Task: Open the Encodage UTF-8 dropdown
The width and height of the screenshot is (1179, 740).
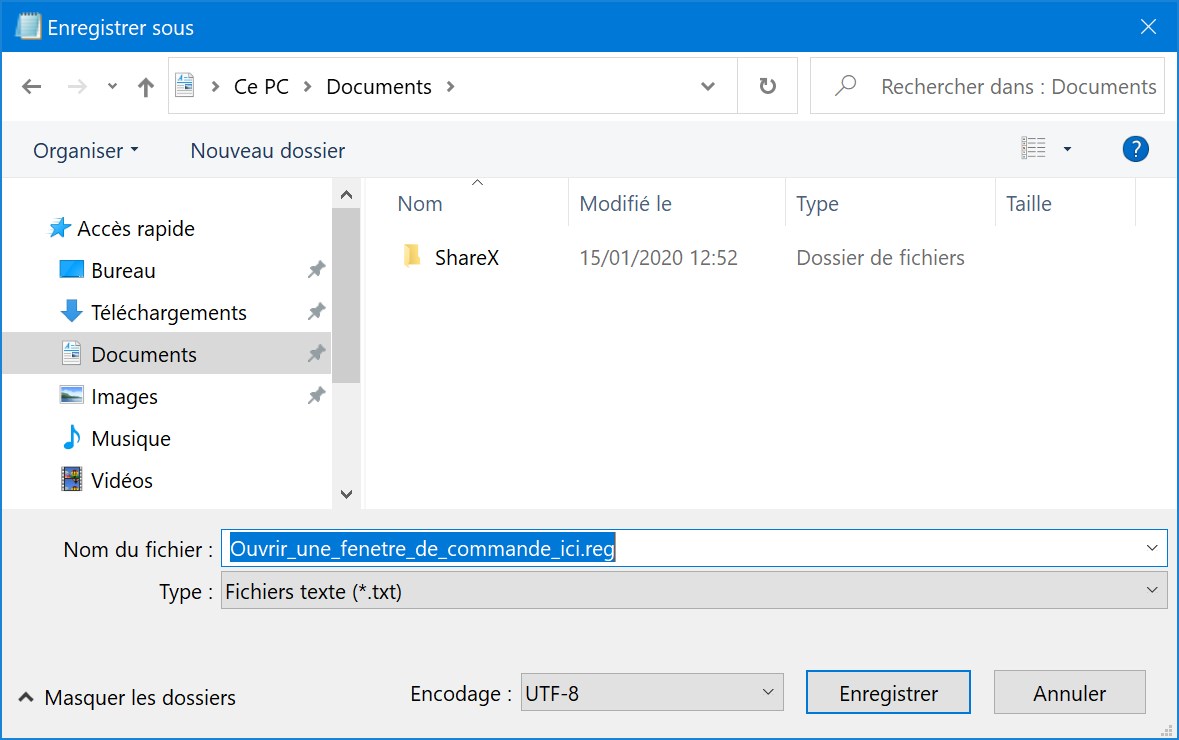Action: [652, 693]
